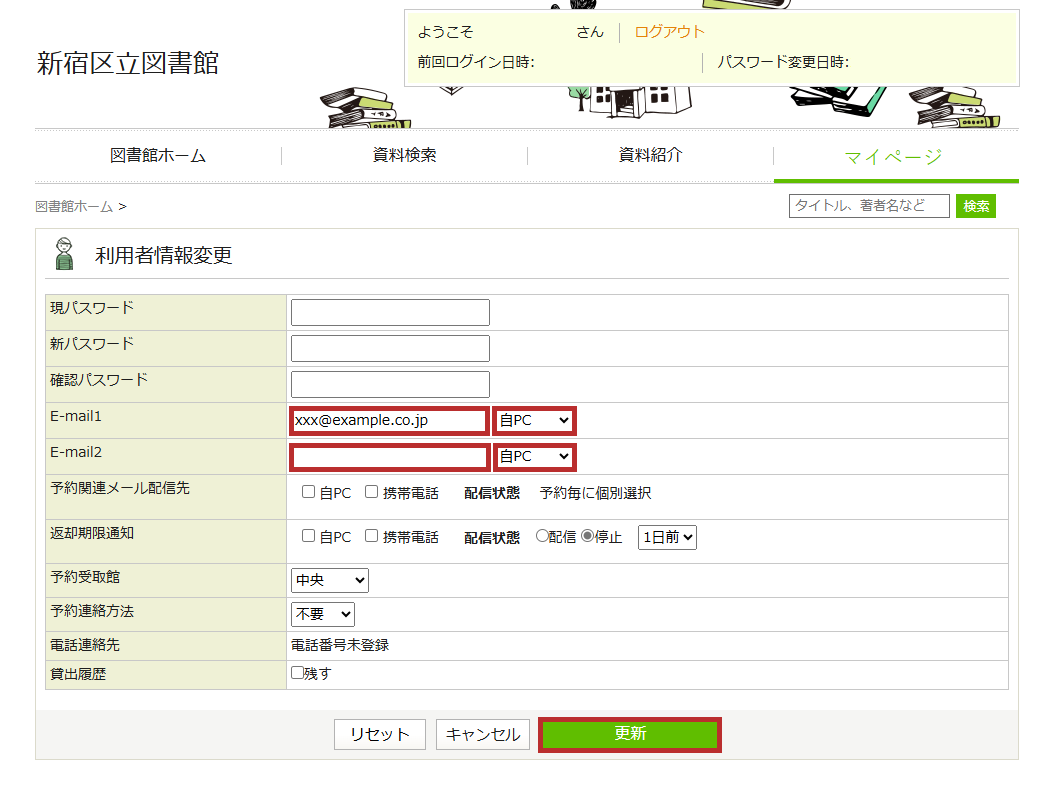The height and width of the screenshot is (796, 1052).
Task: Click the 現パスワード input field
Action: pyautogui.click(x=390, y=312)
